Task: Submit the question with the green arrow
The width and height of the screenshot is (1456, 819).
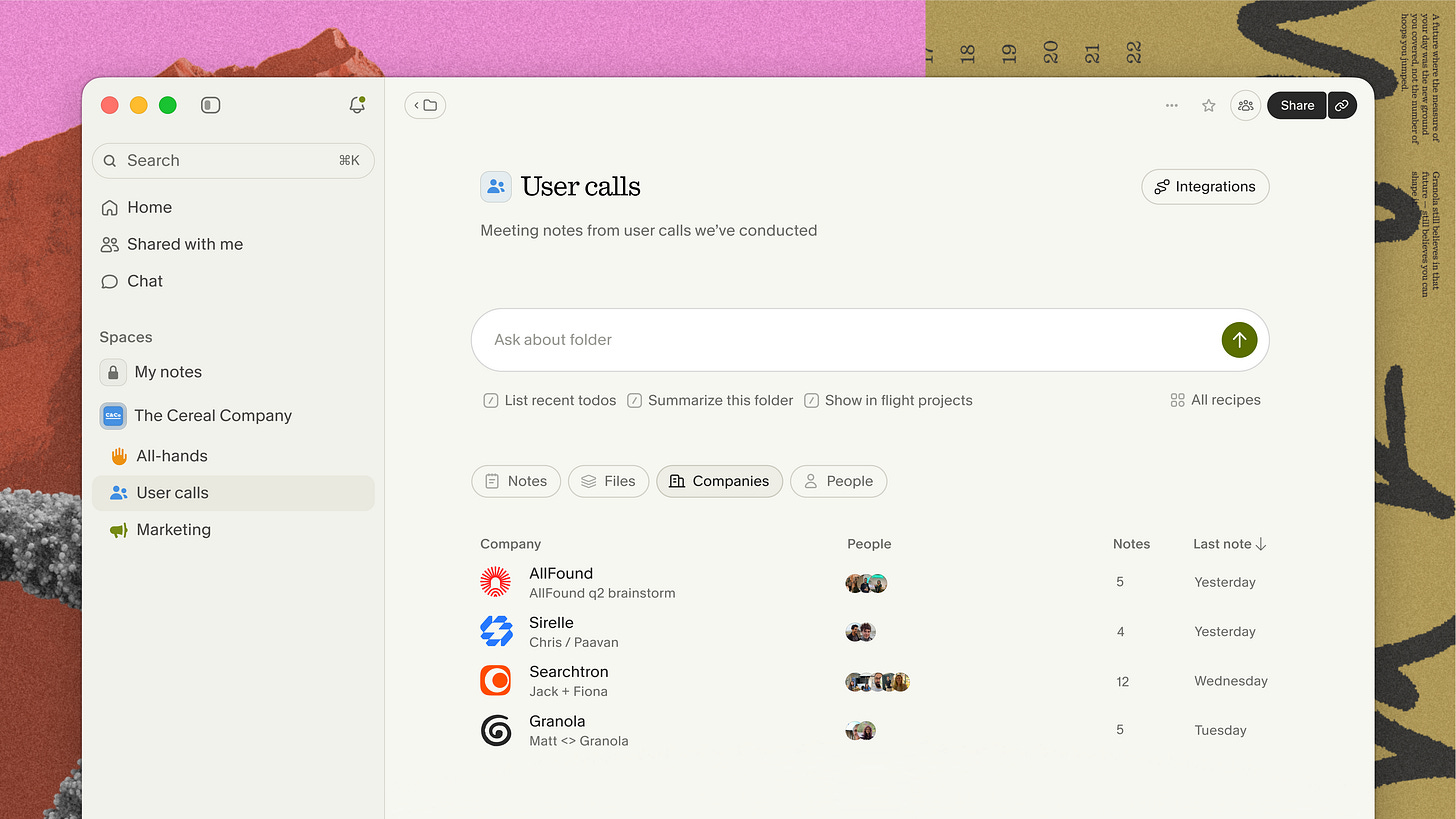Action: coord(1239,340)
